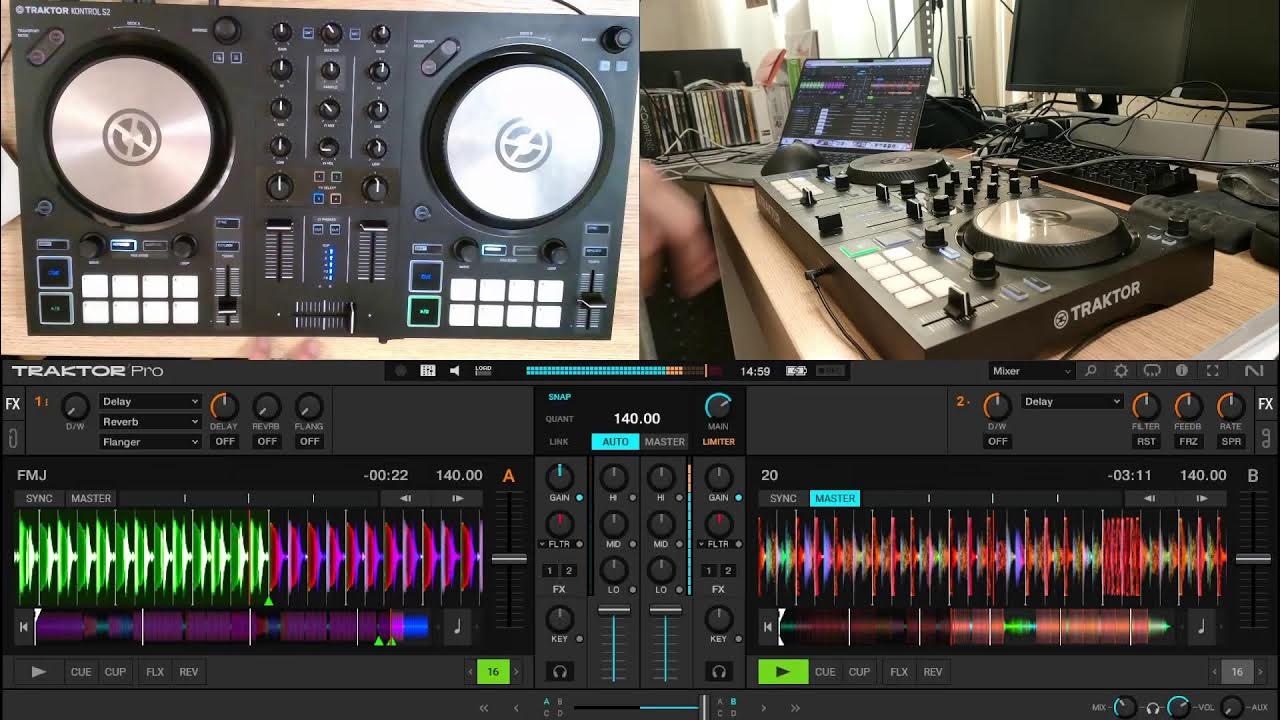Click the quantize note icon on Deck A

pos(457,627)
